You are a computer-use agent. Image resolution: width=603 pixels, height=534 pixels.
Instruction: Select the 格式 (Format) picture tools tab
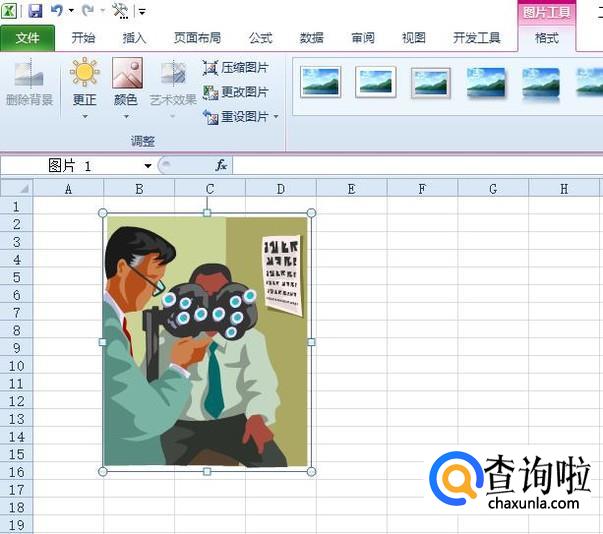[546, 38]
